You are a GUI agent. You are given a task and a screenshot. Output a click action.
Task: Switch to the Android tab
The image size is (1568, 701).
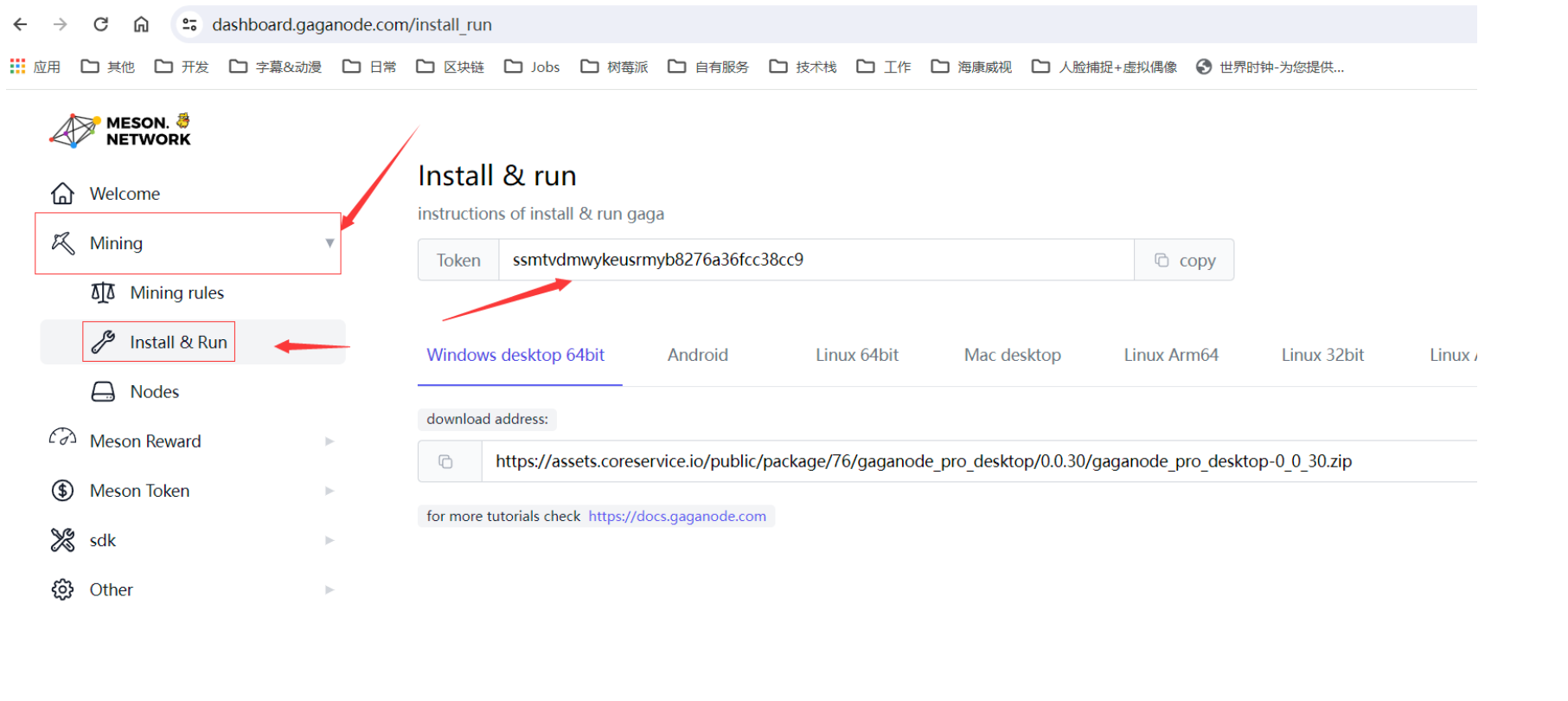pyautogui.click(x=698, y=355)
